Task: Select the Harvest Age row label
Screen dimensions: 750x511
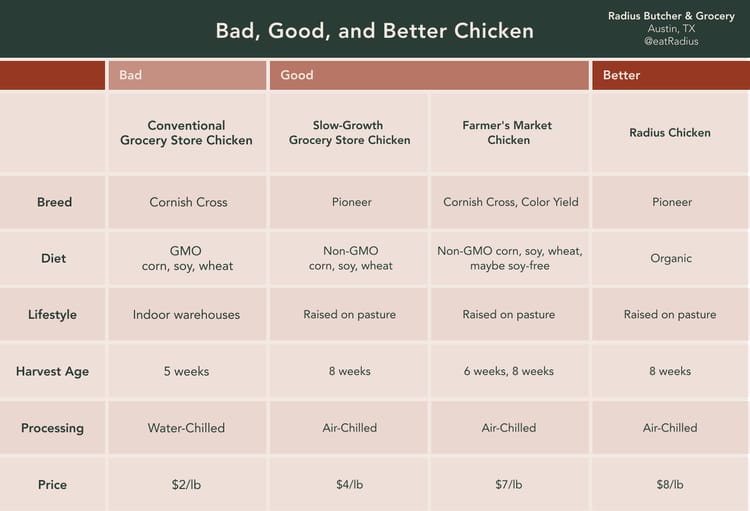Action: point(53,371)
